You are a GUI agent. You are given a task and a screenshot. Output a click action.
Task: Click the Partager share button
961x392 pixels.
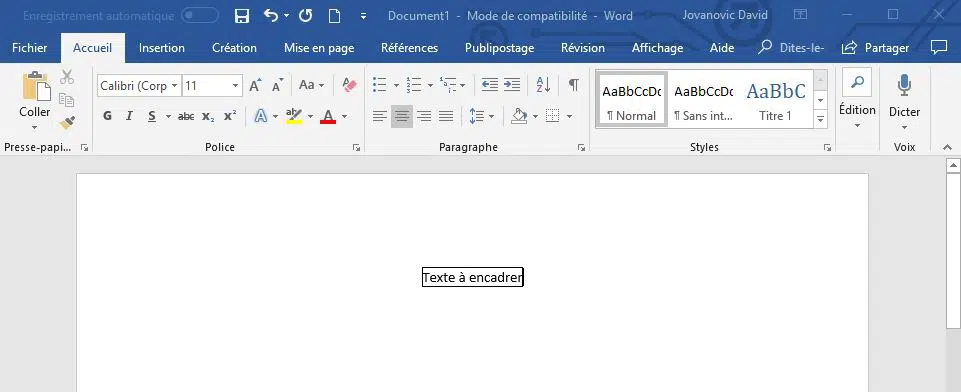point(875,48)
